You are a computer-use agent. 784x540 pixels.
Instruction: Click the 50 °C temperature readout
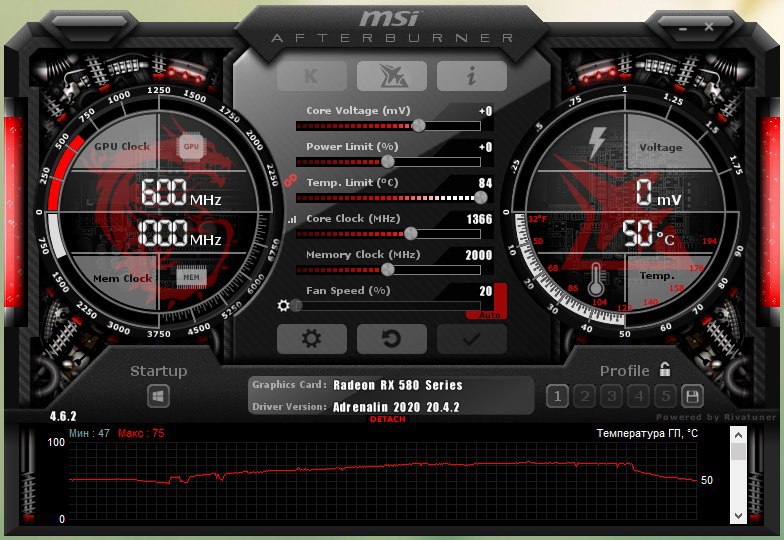[648, 234]
